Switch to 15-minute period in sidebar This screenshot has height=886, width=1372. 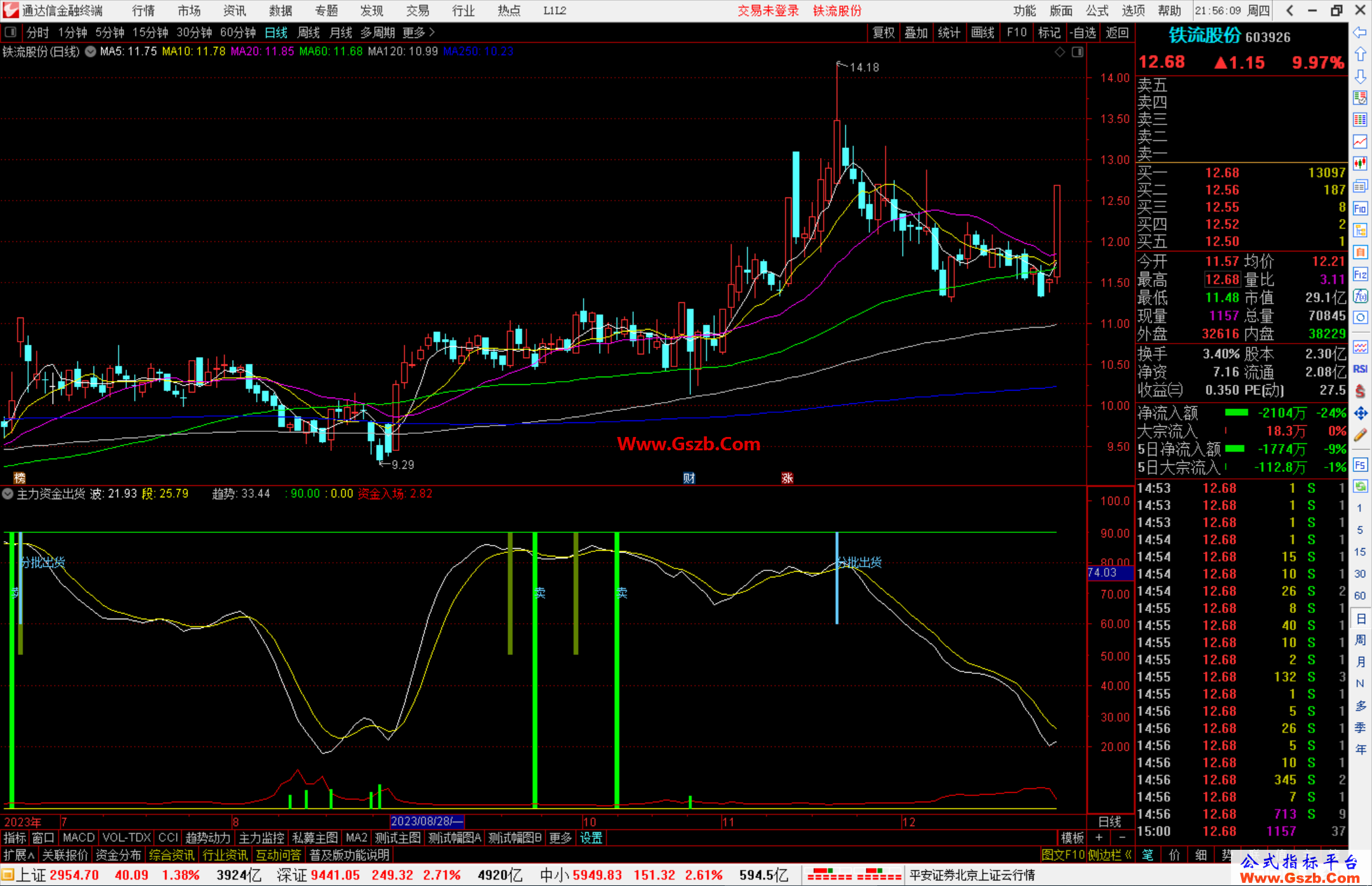click(x=1359, y=552)
